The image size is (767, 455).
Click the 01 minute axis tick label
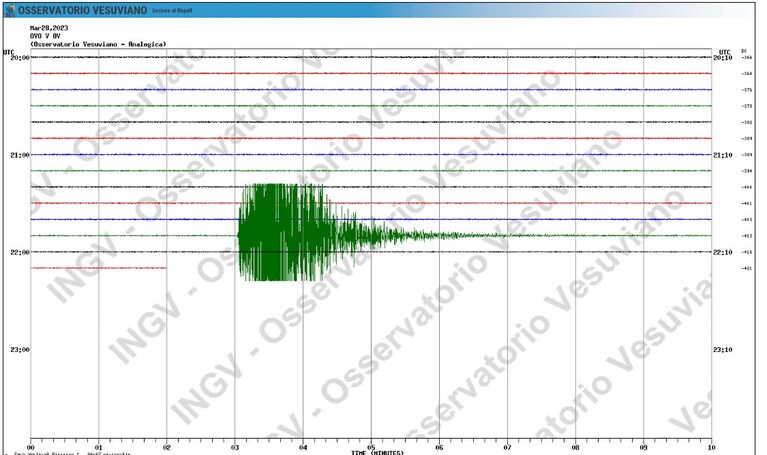coord(99,447)
